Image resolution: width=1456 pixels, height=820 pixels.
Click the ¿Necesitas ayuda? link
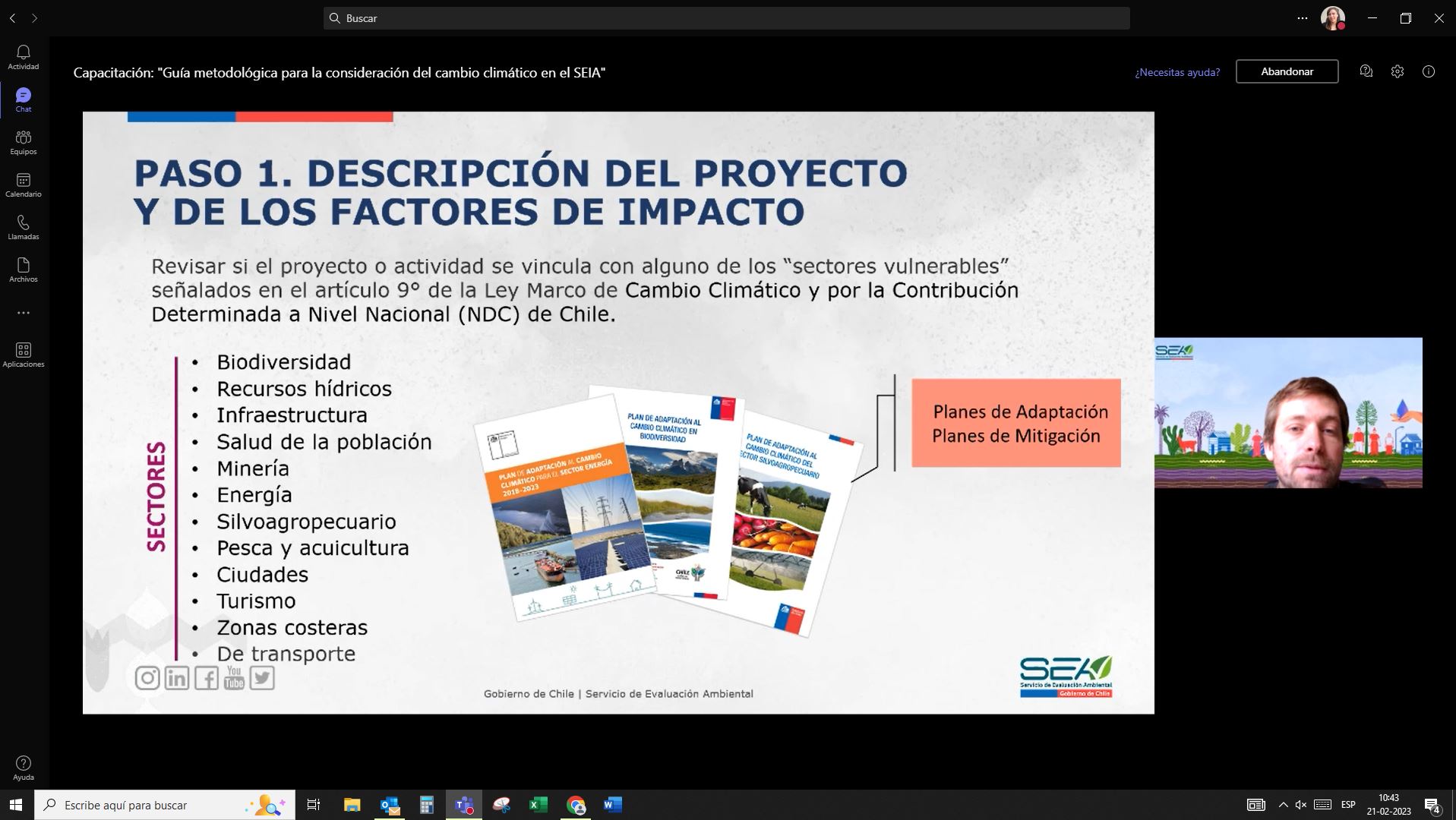(x=1177, y=72)
